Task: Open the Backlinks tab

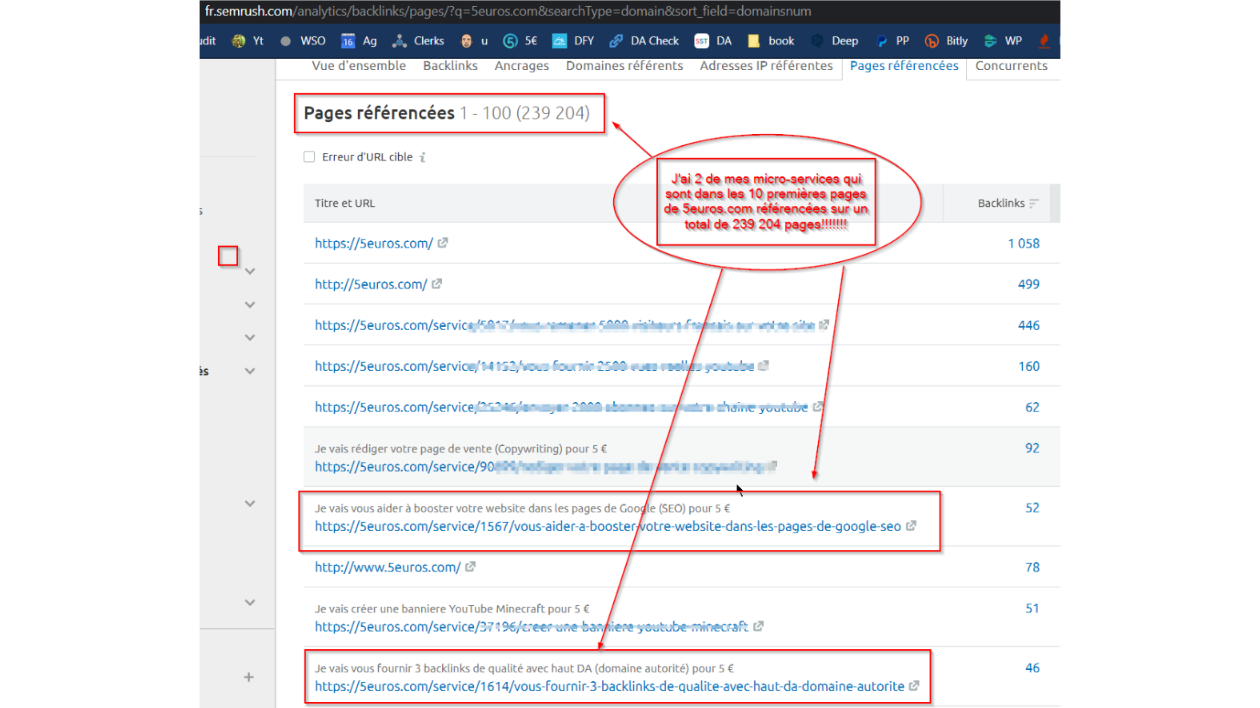Action: (451, 66)
